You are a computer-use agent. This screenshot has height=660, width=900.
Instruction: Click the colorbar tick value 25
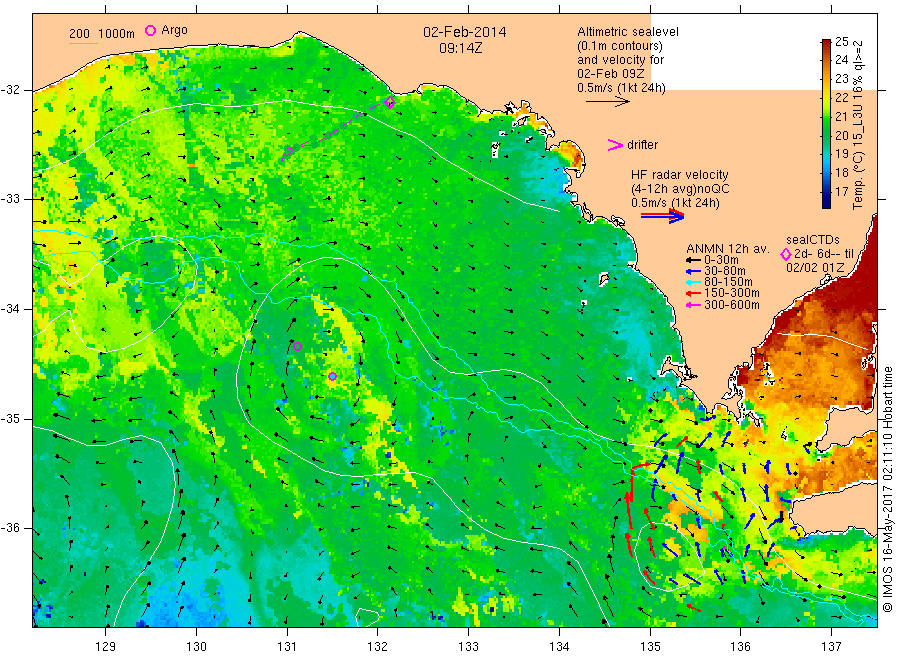click(x=841, y=41)
